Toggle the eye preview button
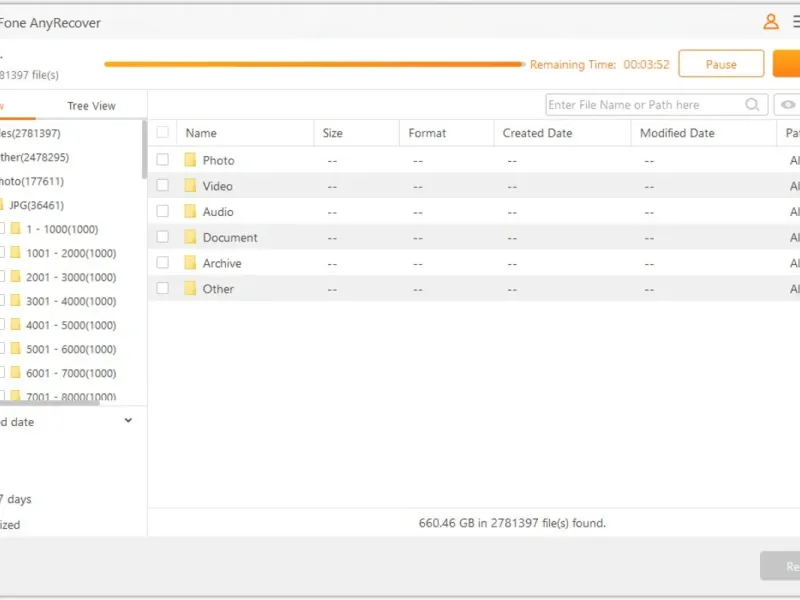 point(787,105)
